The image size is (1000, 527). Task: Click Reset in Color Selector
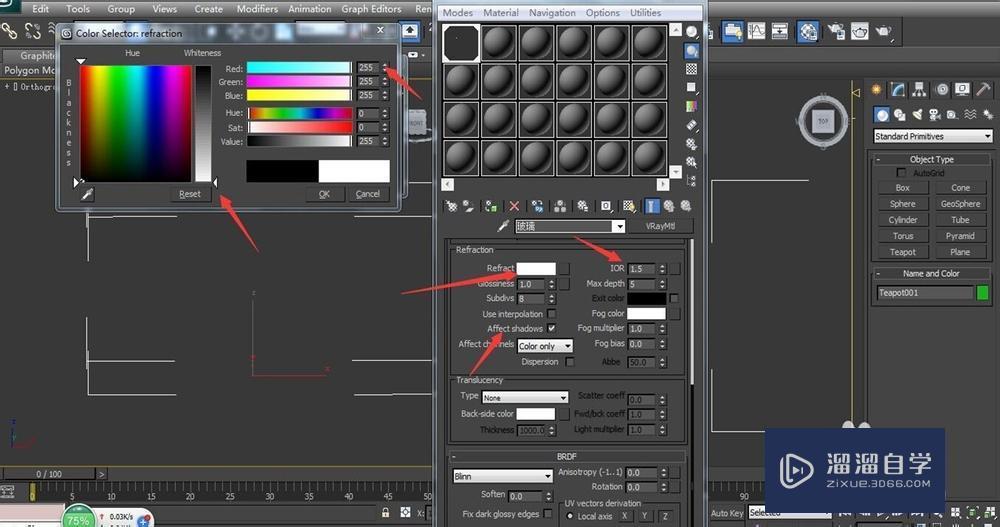(189, 194)
